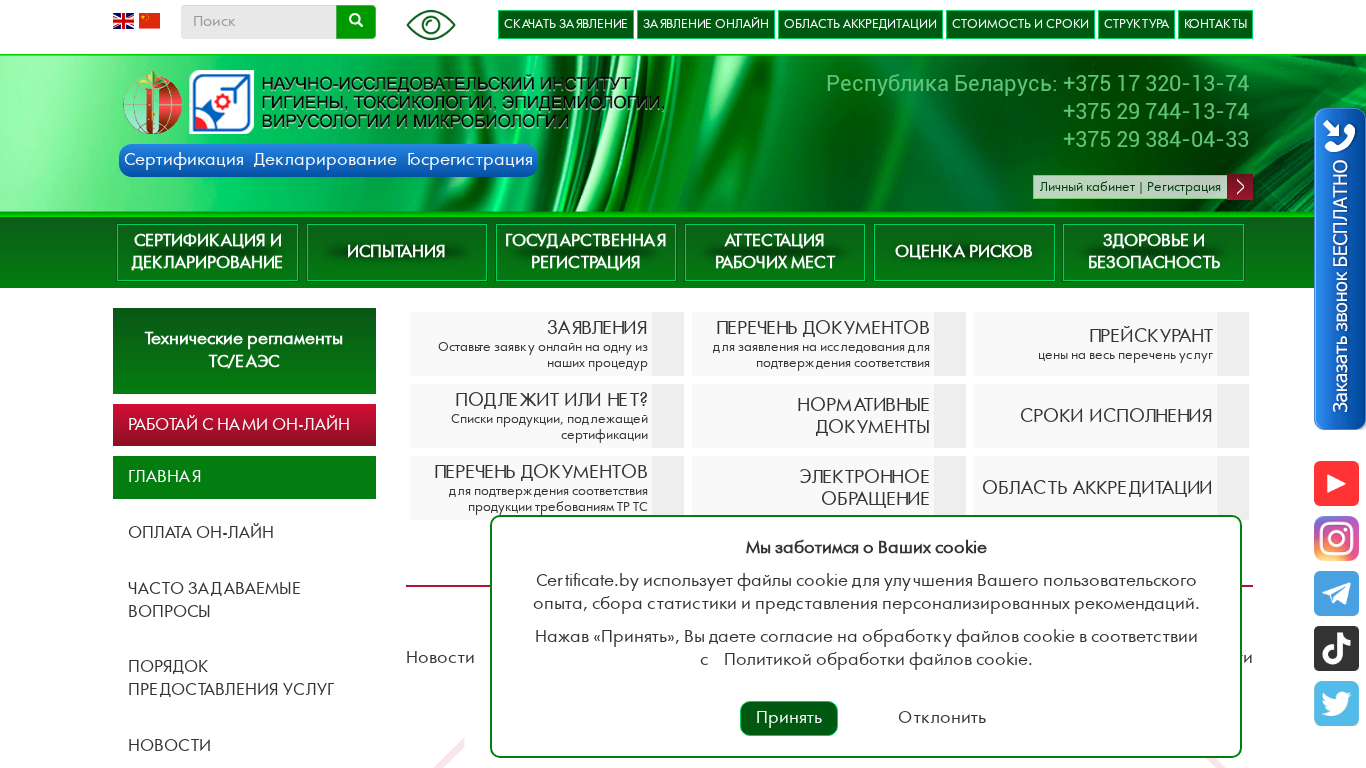Open ОБЛАСТЬ АККРЕДИТАЦИИ tile in grid
1366x768 pixels.
pyautogui.click(x=1111, y=487)
